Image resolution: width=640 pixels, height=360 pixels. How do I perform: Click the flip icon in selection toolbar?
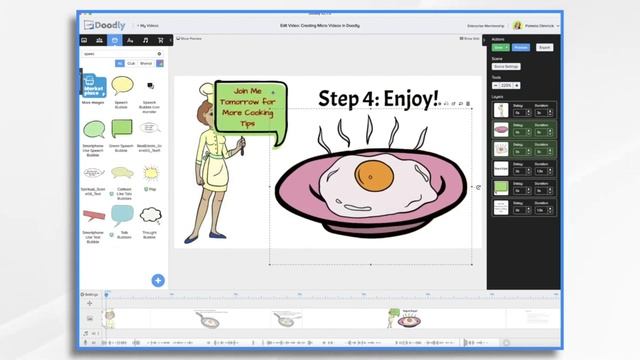point(446,104)
